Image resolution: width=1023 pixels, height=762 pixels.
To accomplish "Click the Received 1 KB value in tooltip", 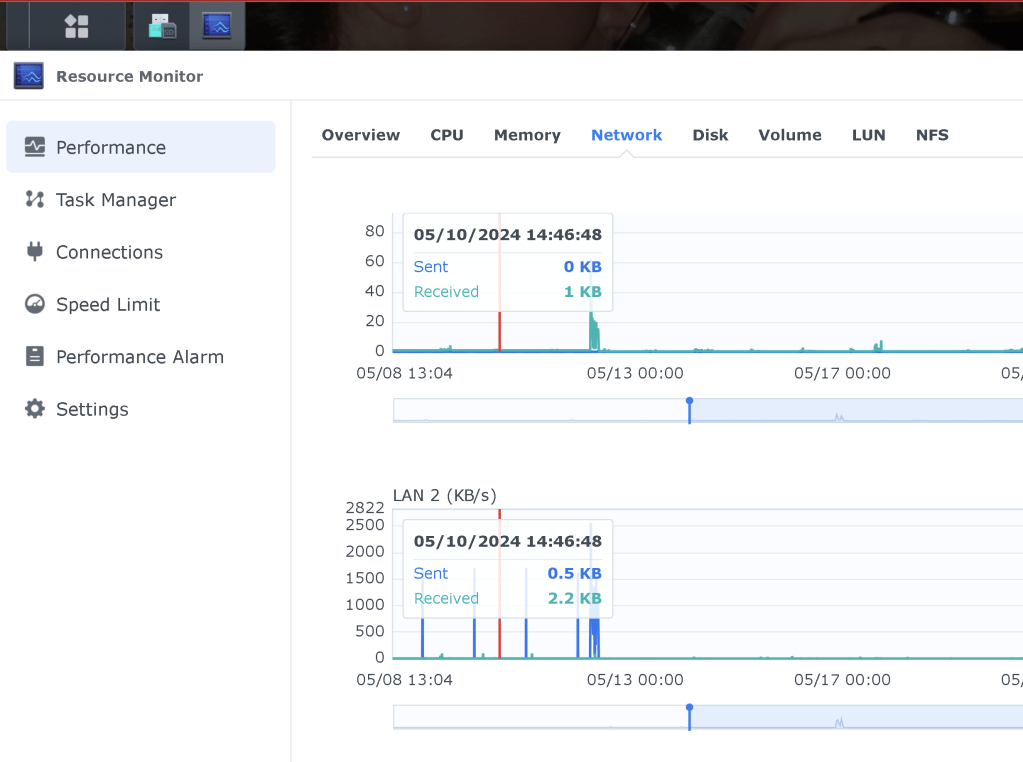I will [x=583, y=292].
